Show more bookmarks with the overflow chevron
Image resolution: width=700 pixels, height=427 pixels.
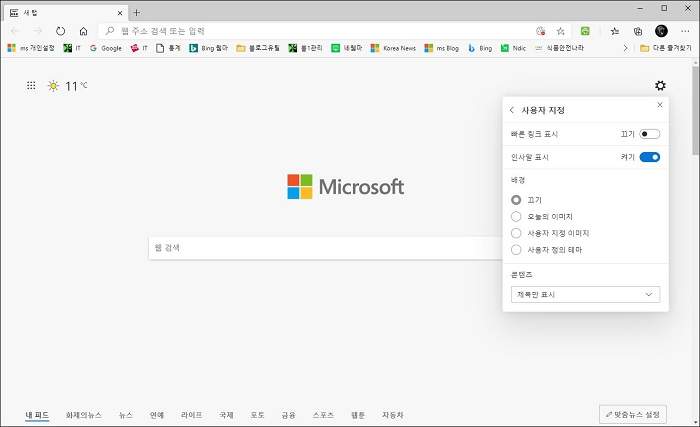(625, 48)
